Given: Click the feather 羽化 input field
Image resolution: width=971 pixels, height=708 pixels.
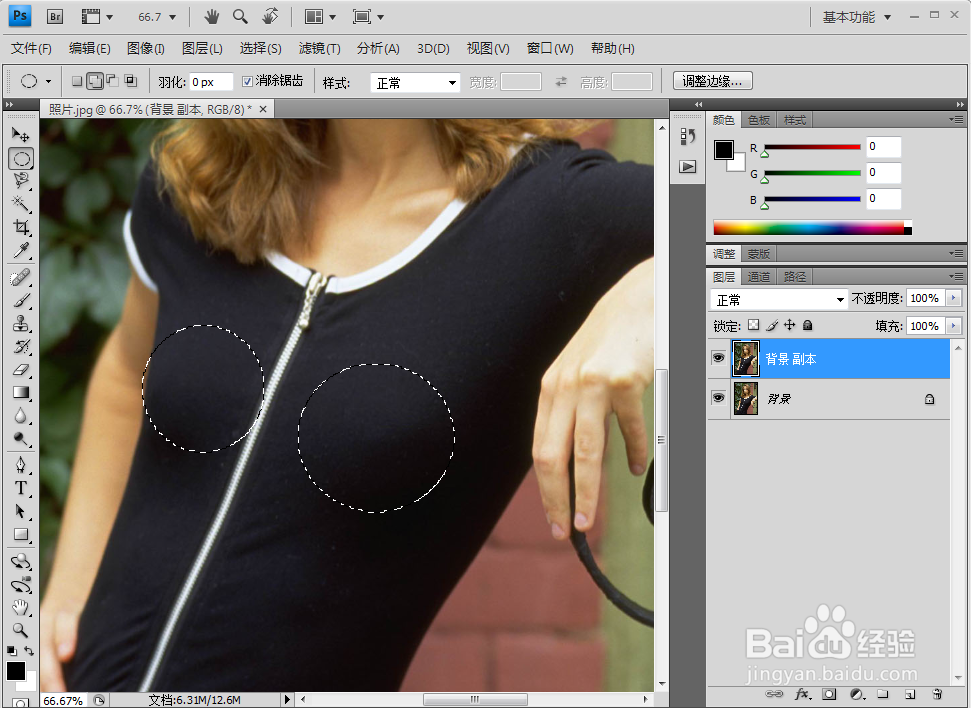Looking at the screenshot, I should [211, 82].
